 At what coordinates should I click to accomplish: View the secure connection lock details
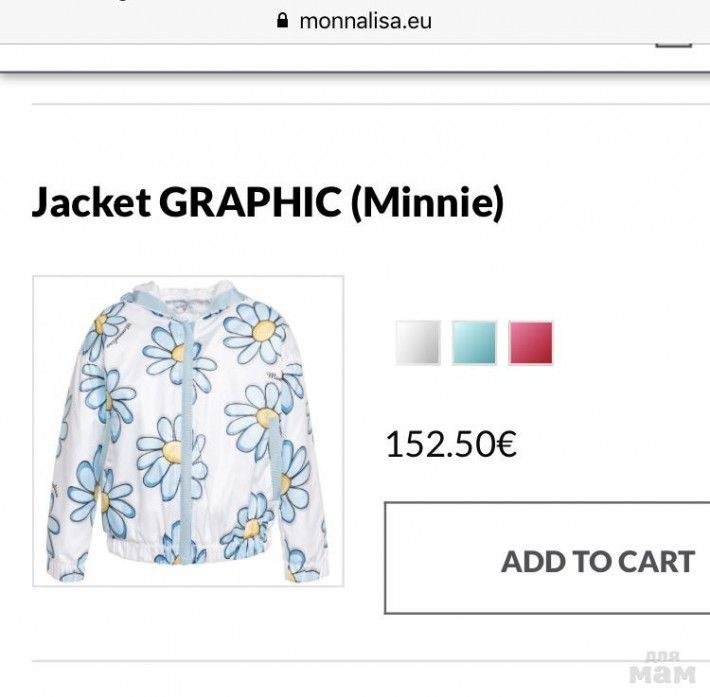pos(283,21)
